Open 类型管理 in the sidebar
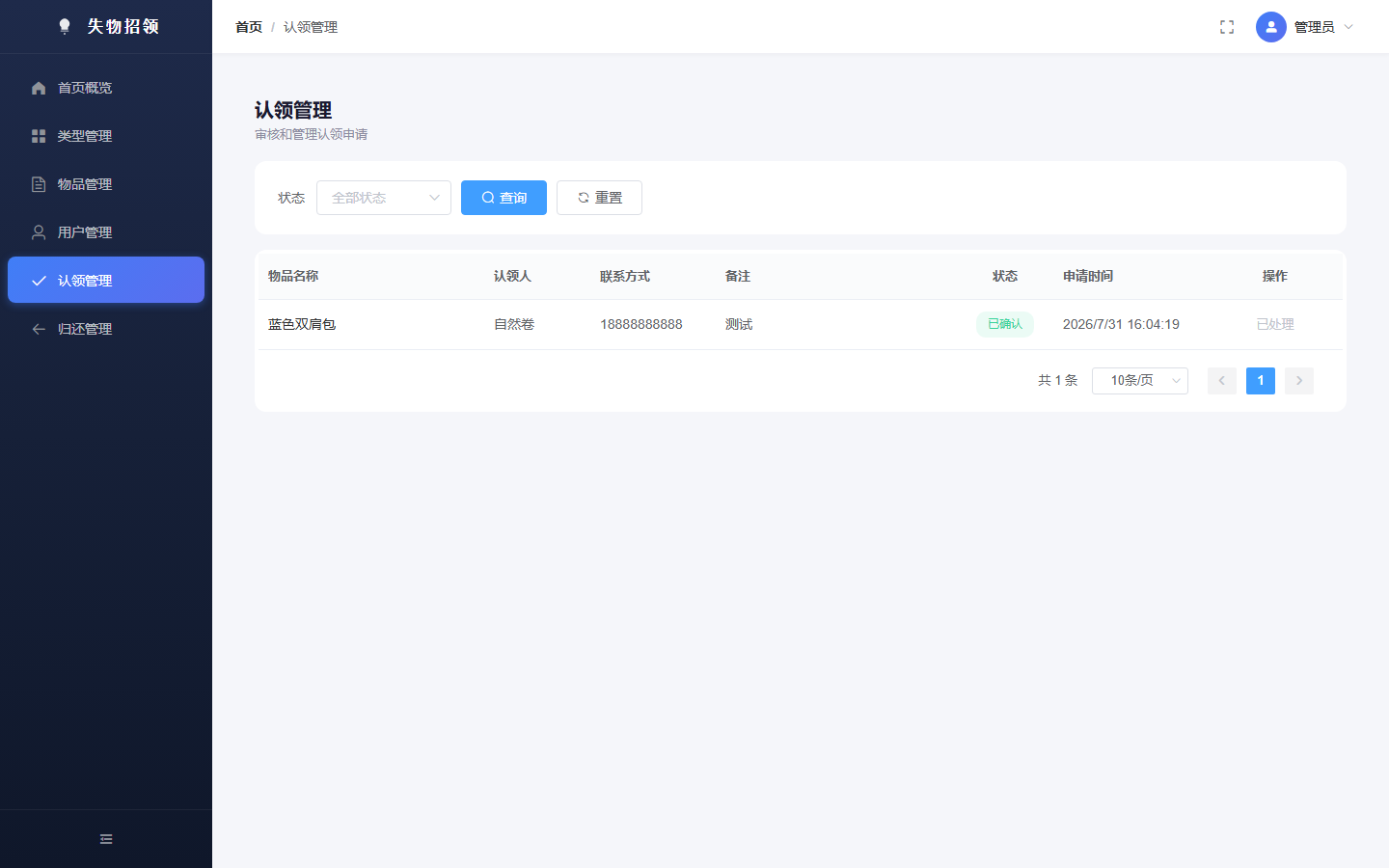Image resolution: width=1389 pixels, height=868 pixels. tap(106, 136)
